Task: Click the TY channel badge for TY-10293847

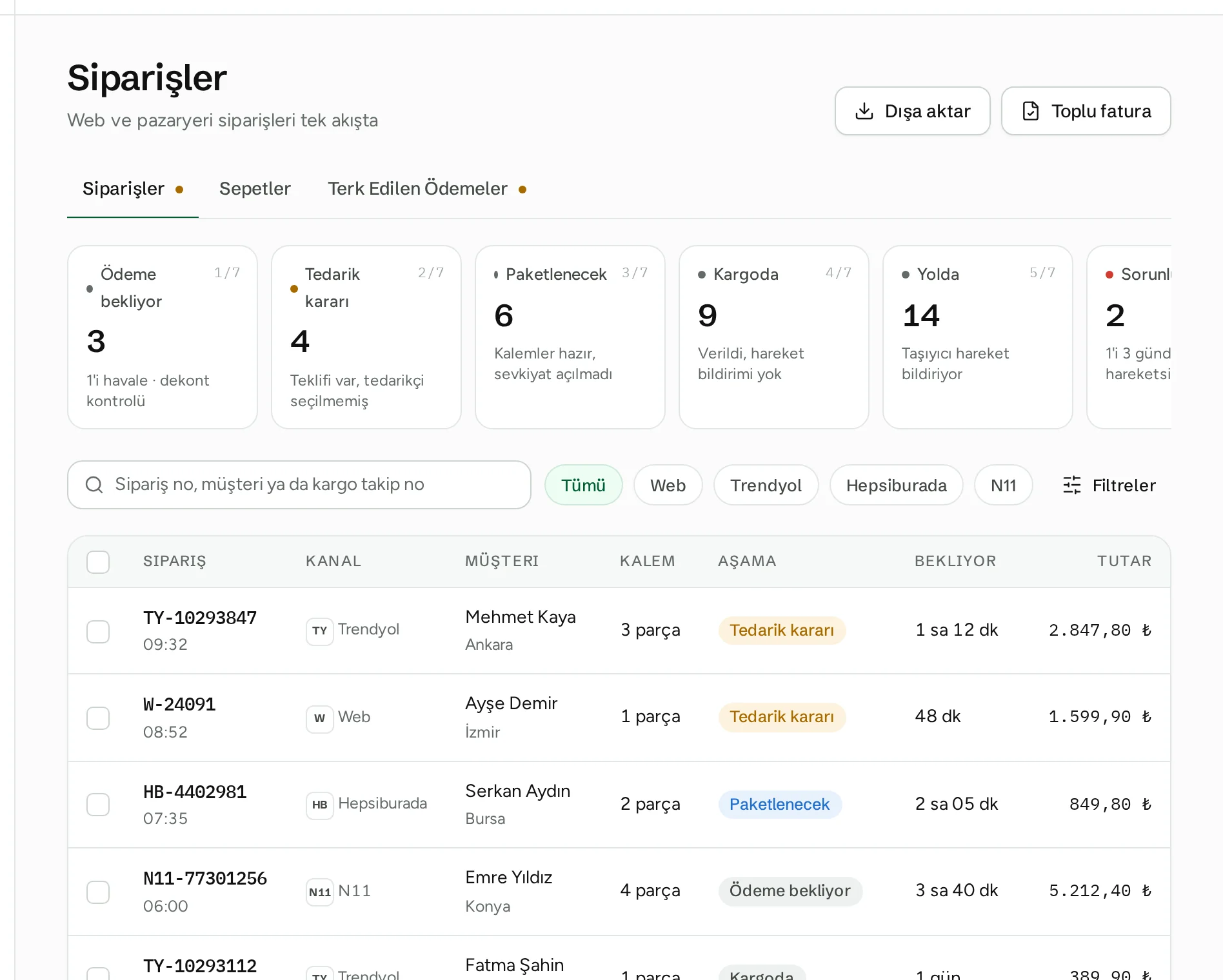Action: click(x=319, y=631)
